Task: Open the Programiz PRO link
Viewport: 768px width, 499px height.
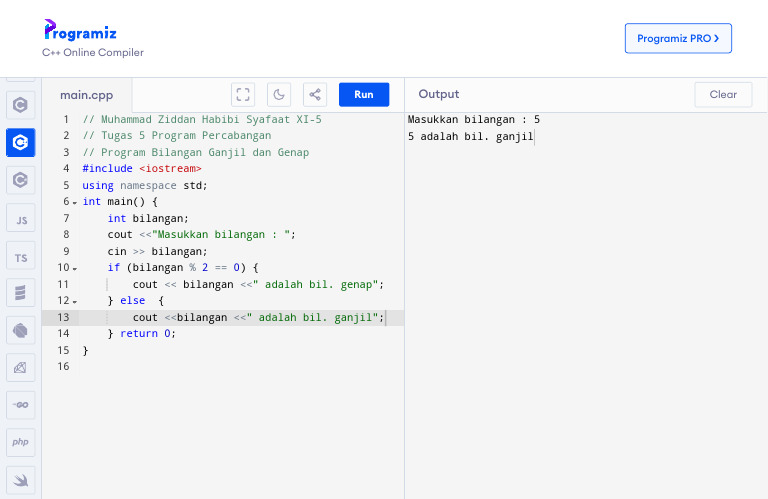Action: coord(678,38)
